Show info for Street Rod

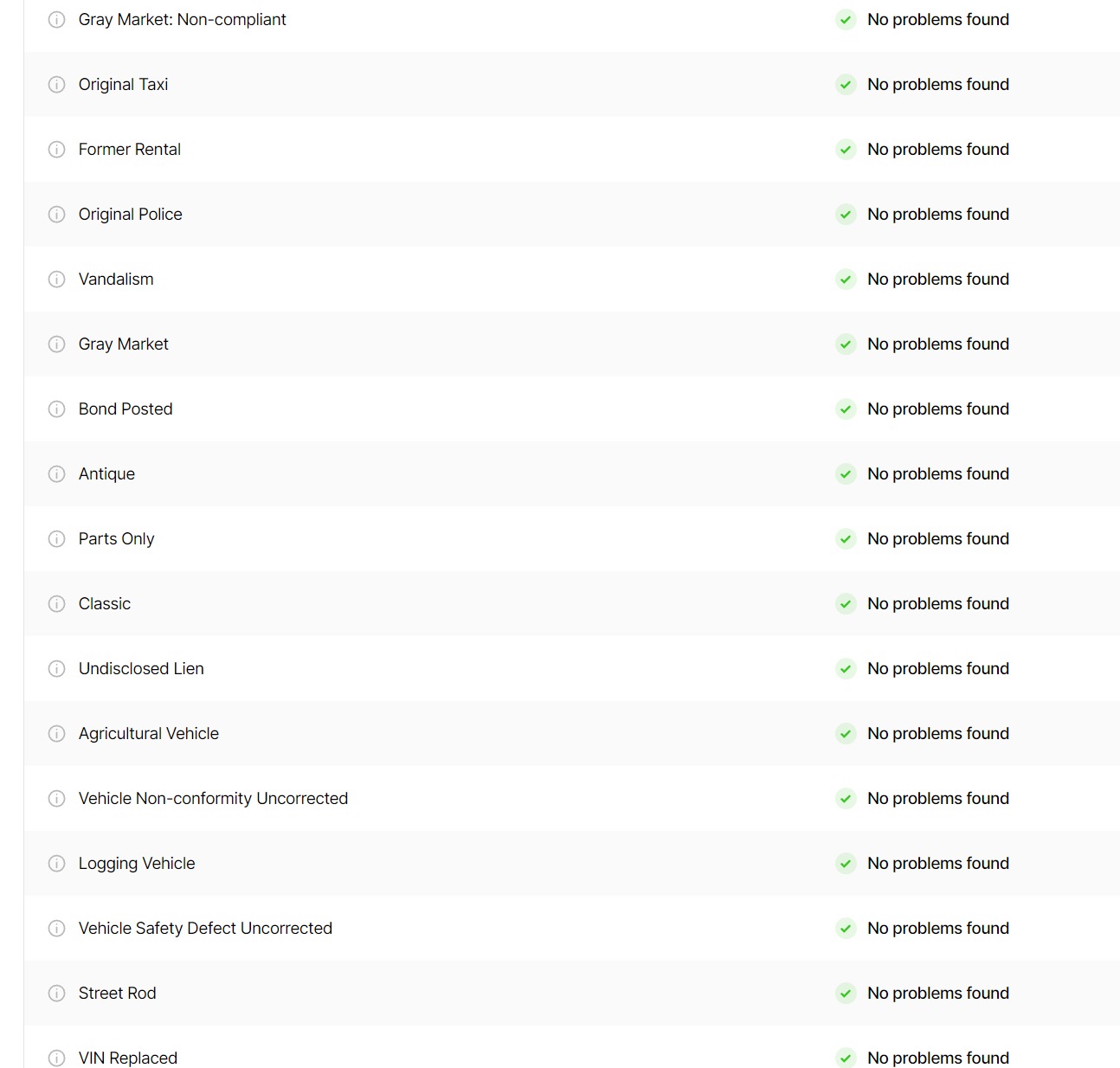point(56,994)
